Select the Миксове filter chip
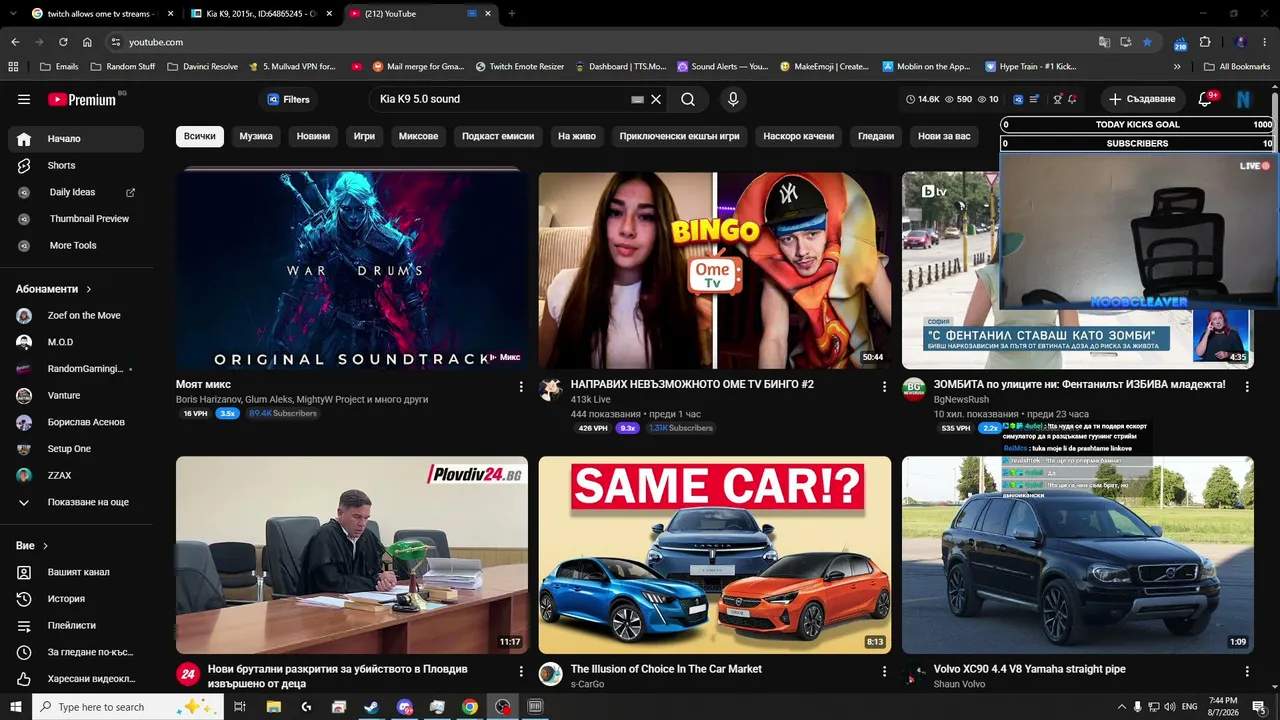 [x=419, y=136]
